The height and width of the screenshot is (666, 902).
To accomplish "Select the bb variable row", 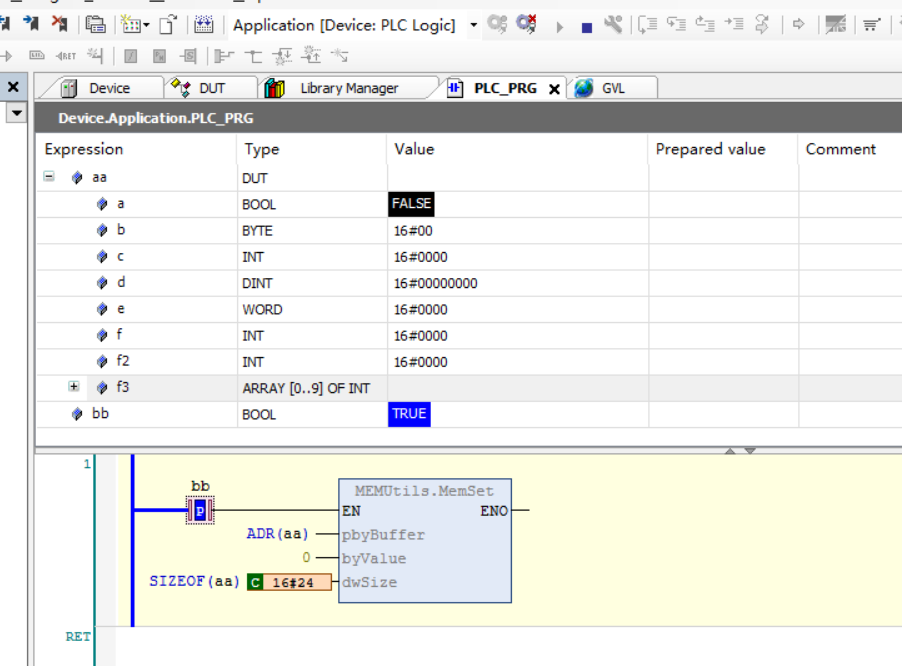I will tap(469, 414).
